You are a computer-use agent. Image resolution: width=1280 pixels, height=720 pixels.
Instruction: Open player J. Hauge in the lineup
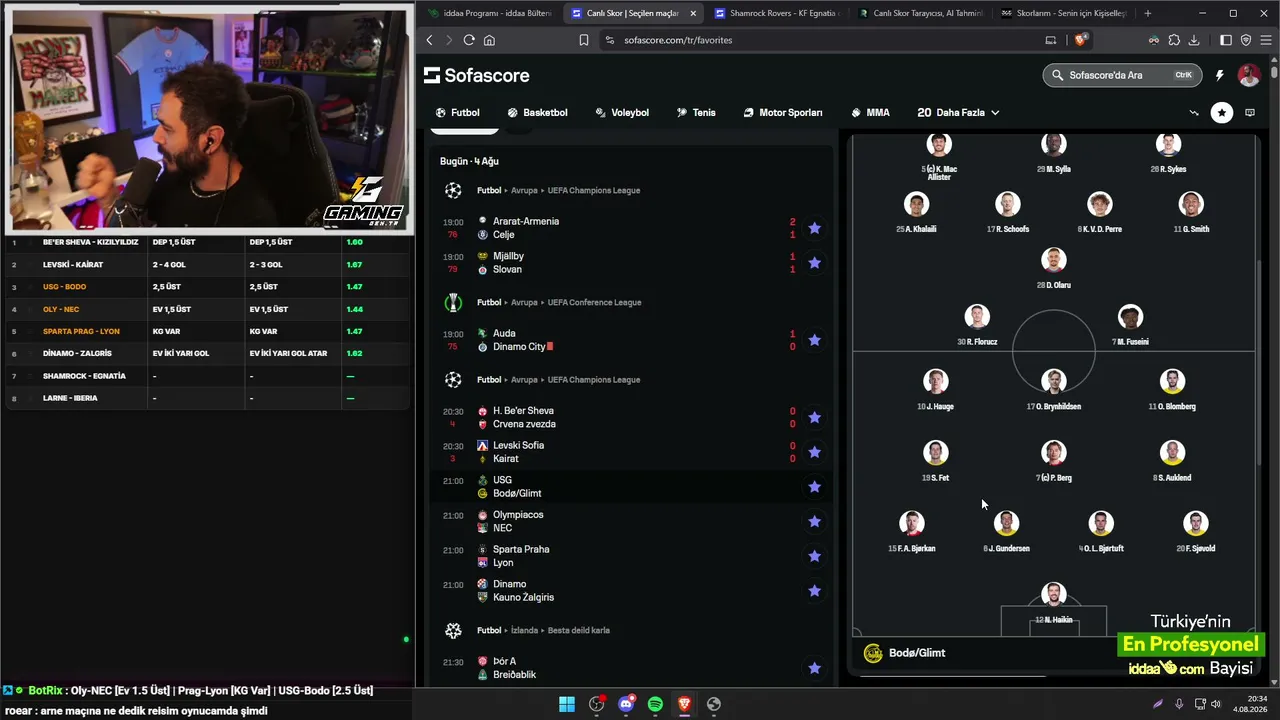(936, 389)
